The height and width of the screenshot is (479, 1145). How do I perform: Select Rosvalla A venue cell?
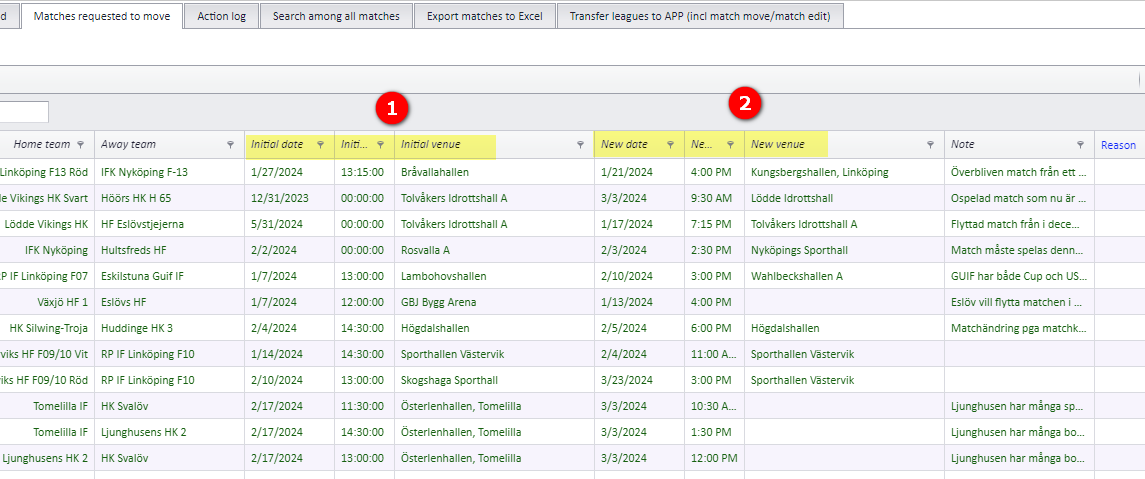[x=494, y=250]
